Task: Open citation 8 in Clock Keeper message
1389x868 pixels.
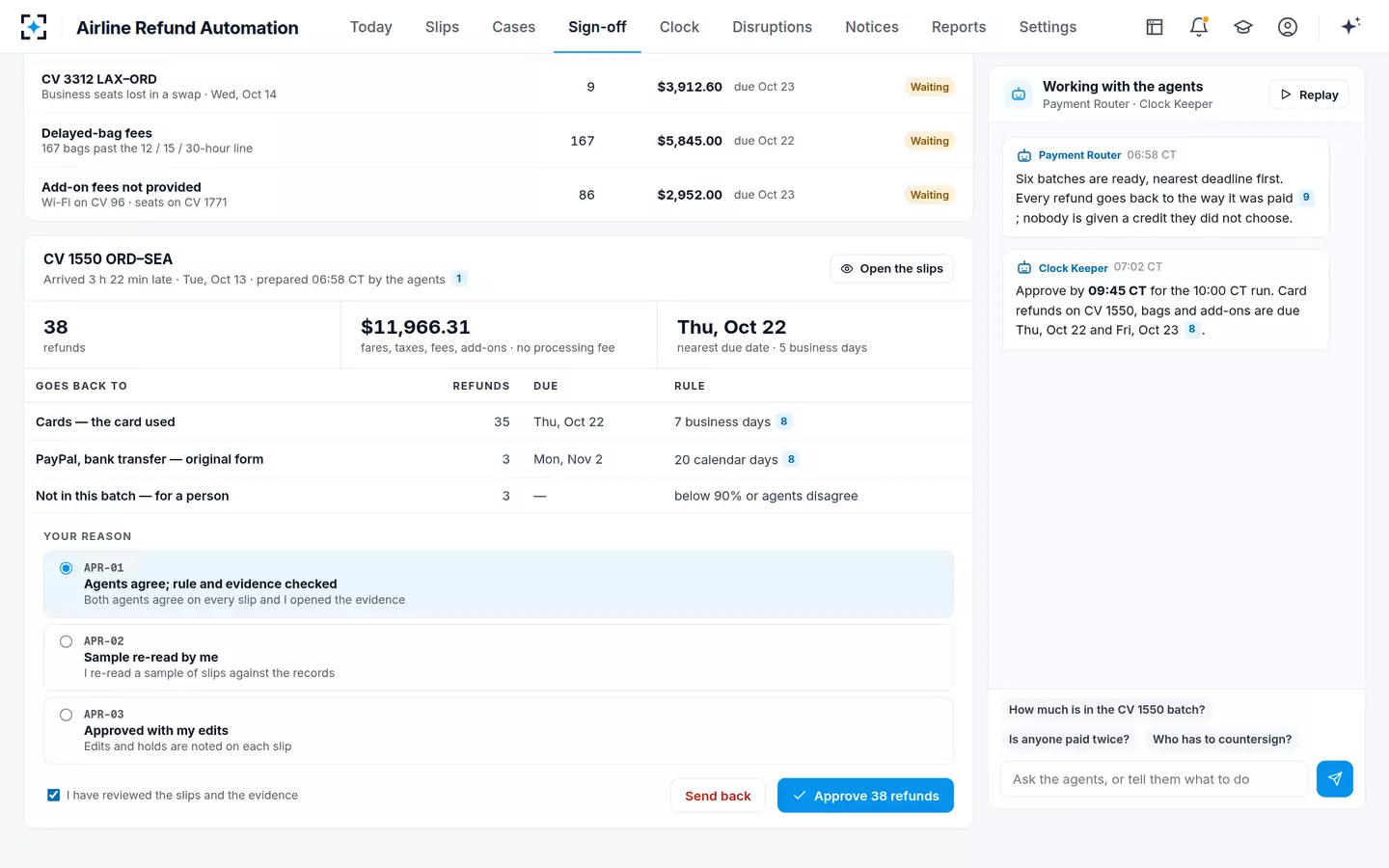Action: [x=1192, y=330]
